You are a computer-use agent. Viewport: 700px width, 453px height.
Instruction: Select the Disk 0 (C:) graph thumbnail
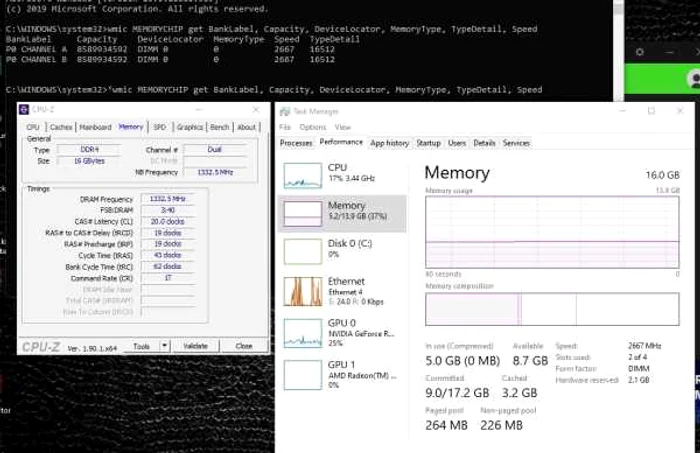(303, 251)
